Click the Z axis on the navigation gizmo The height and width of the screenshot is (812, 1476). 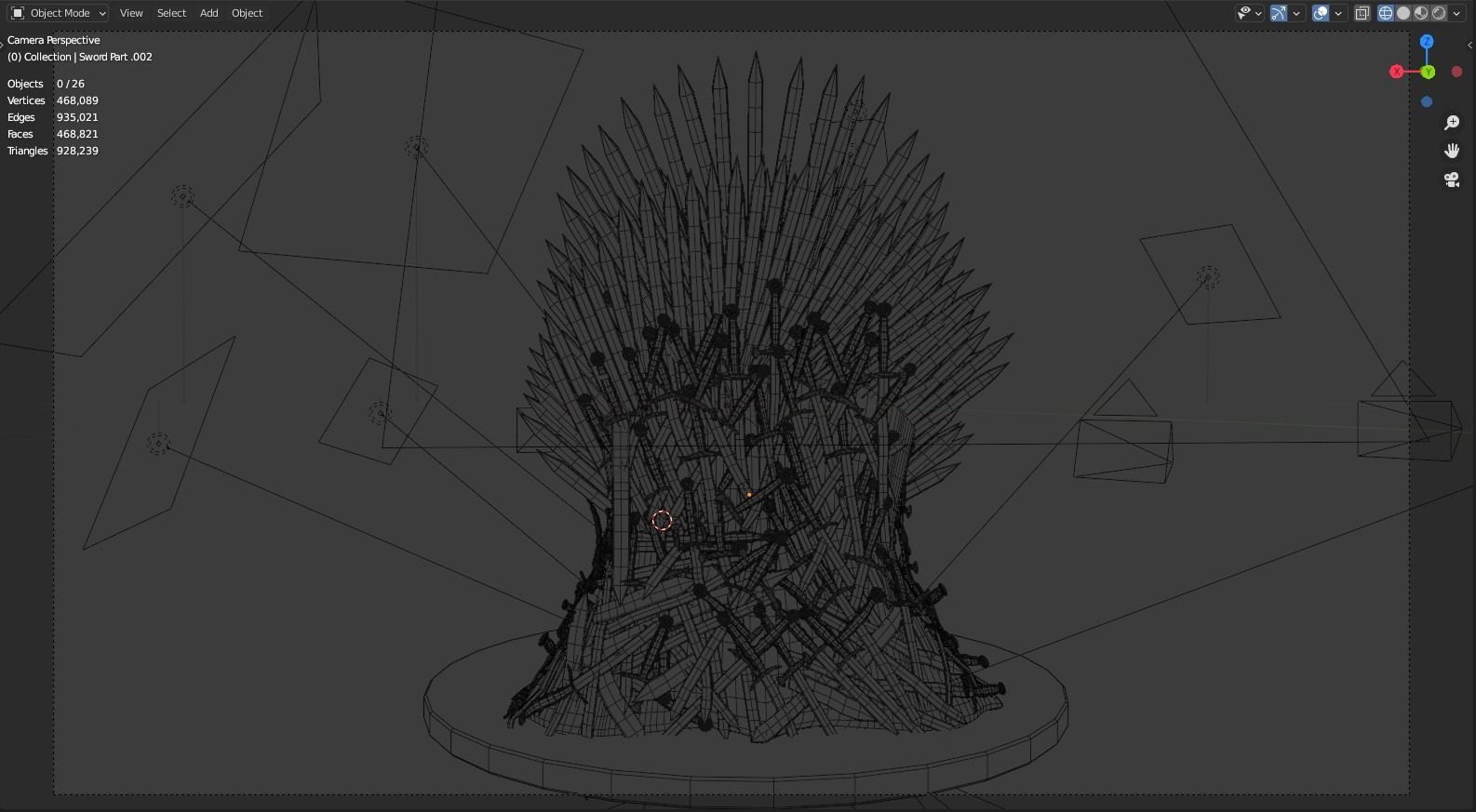[1427, 42]
